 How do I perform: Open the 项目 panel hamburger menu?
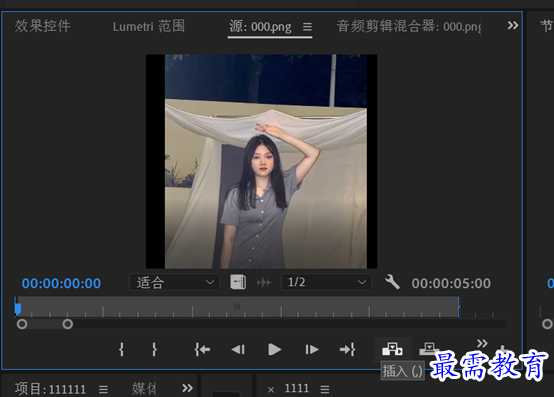coord(103,390)
